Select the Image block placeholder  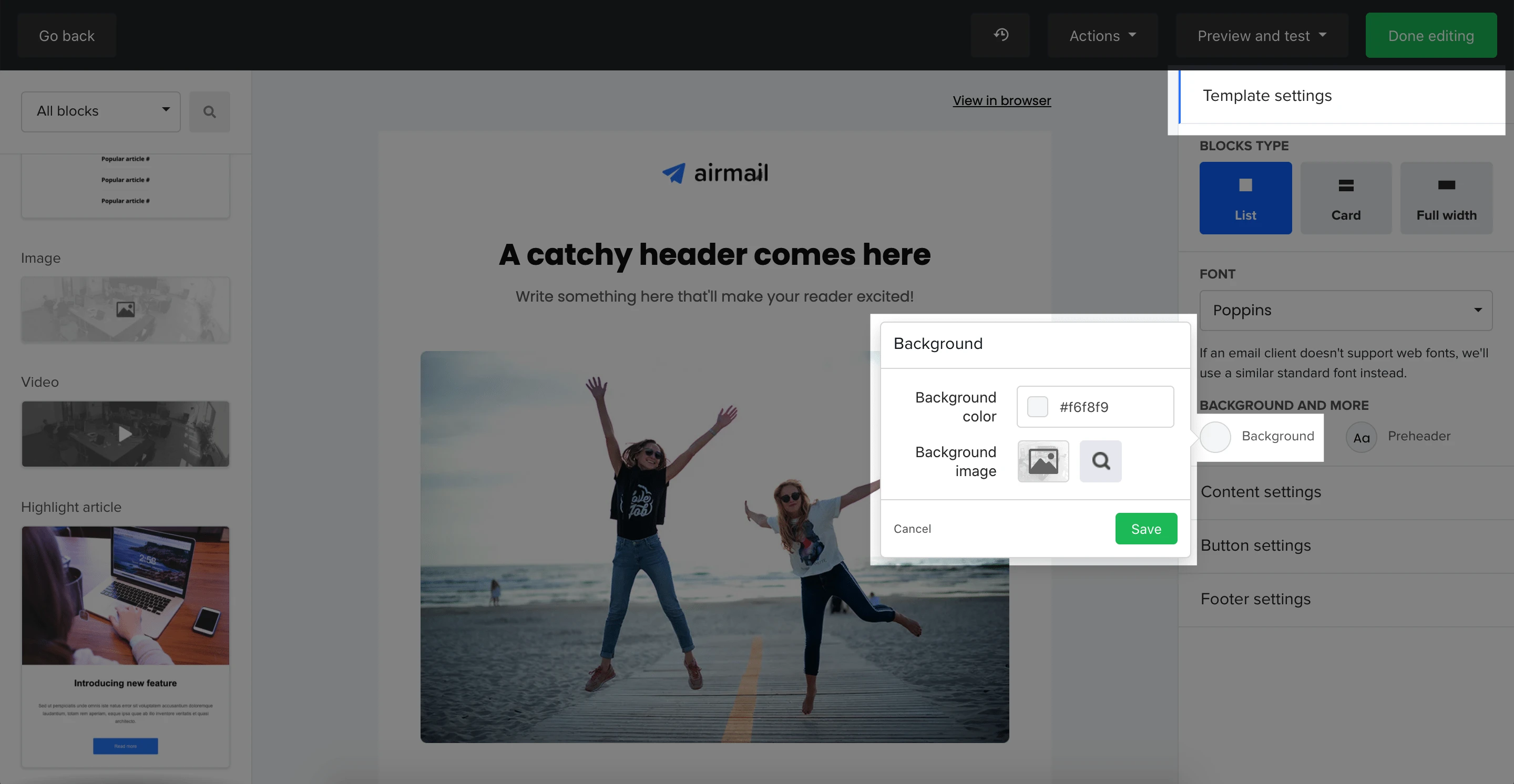click(x=125, y=310)
